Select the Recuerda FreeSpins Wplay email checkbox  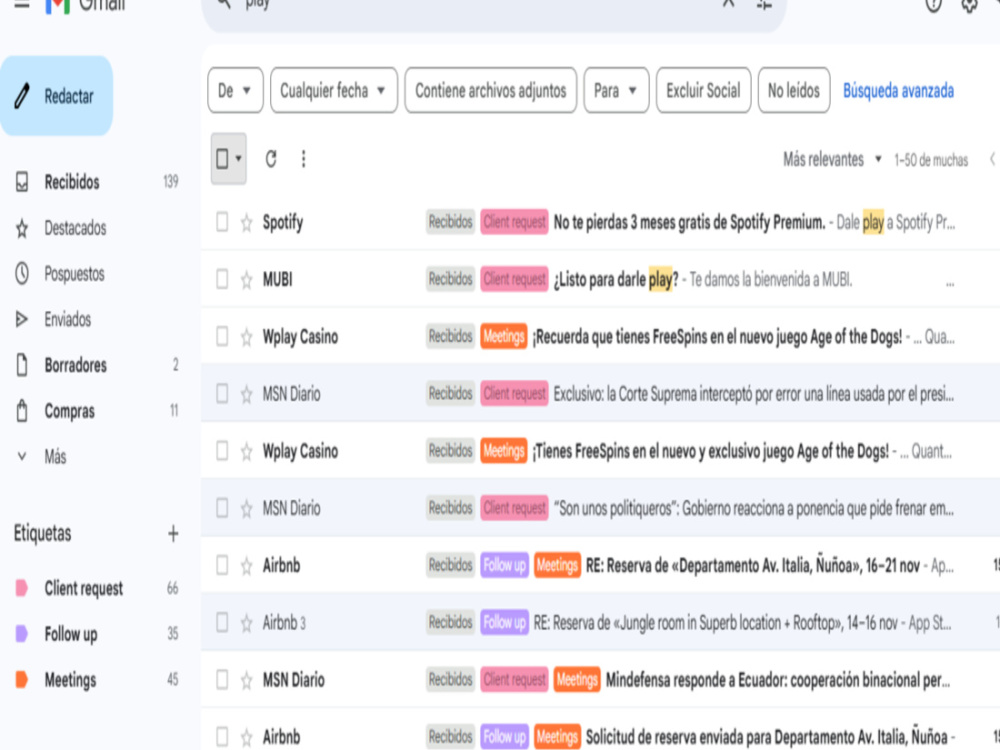pos(222,336)
